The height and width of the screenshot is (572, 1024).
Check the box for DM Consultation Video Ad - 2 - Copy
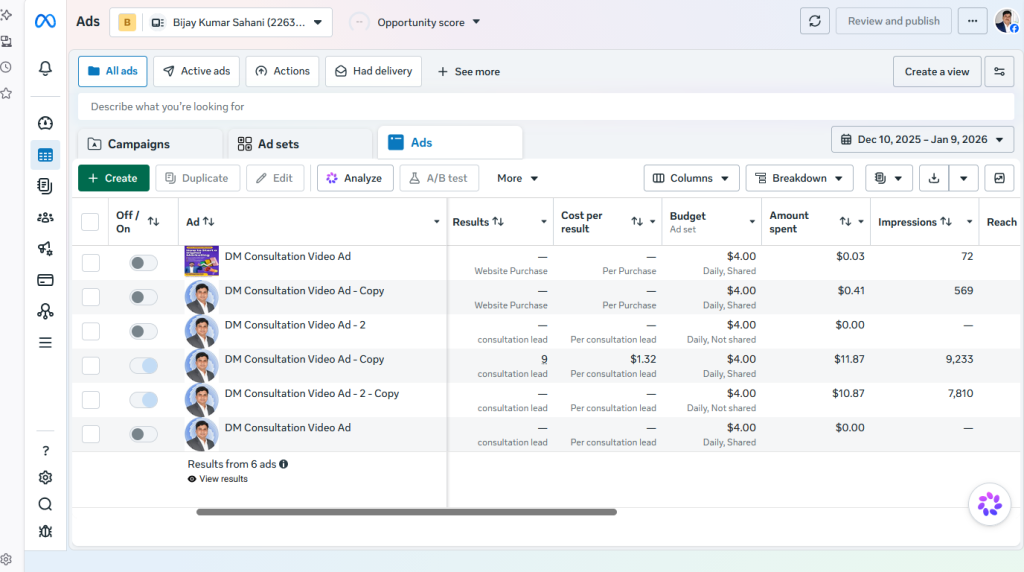tap(91, 400)
